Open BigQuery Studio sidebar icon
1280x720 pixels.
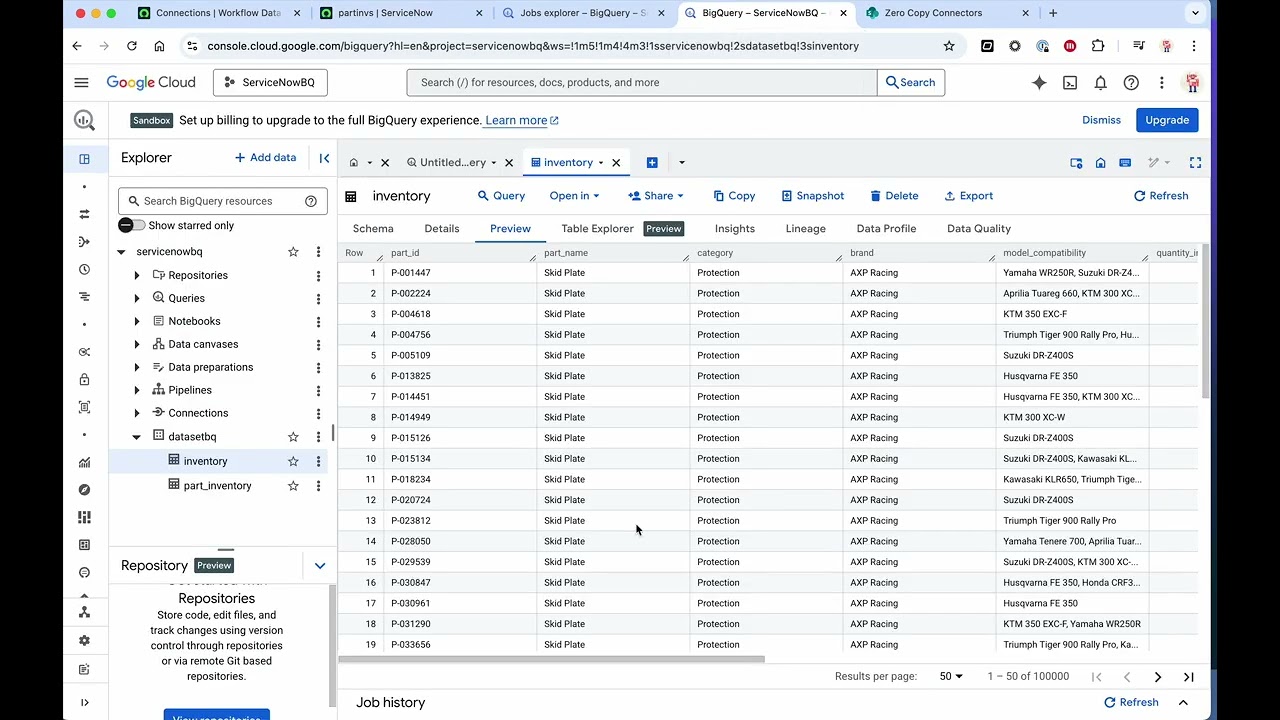click(x=84, y=159)
